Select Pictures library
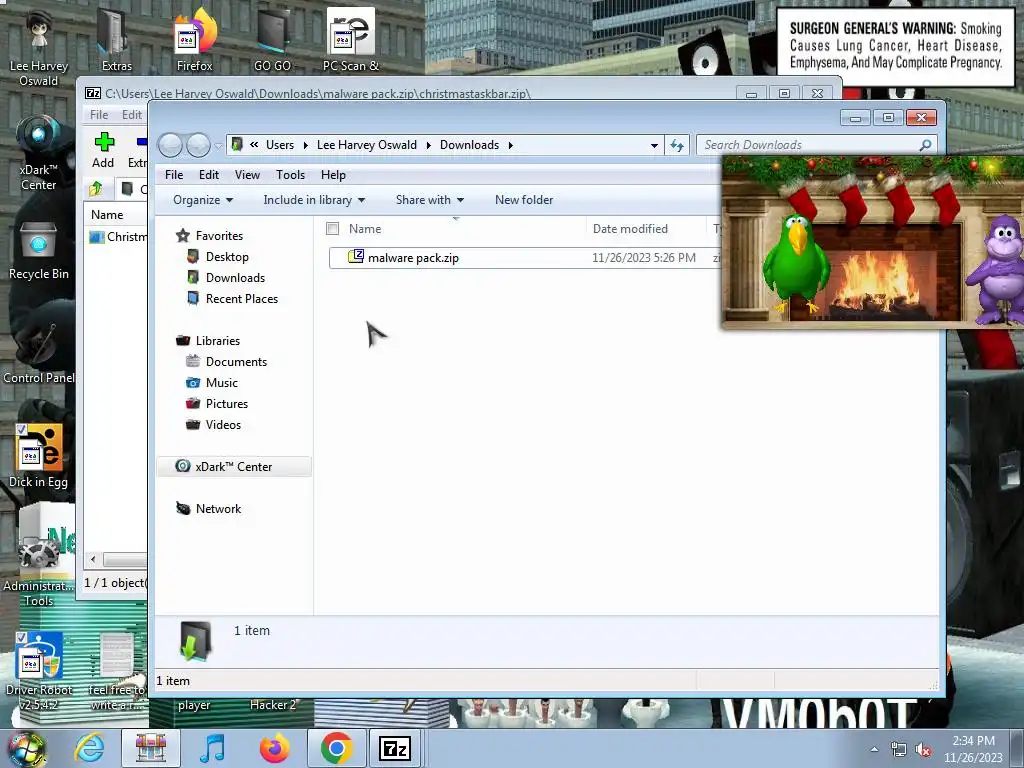 [x=227, y=404]
